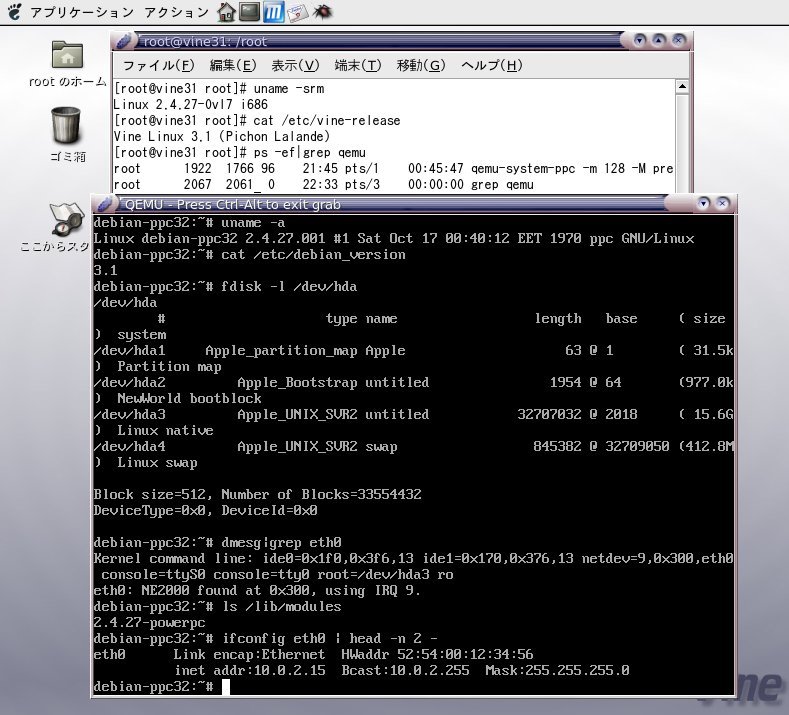This screenshot has height=715, width=789.
Task: Minimize the root@vine31 terminal window
Action: pyautogui.click(x=640, y=40)
